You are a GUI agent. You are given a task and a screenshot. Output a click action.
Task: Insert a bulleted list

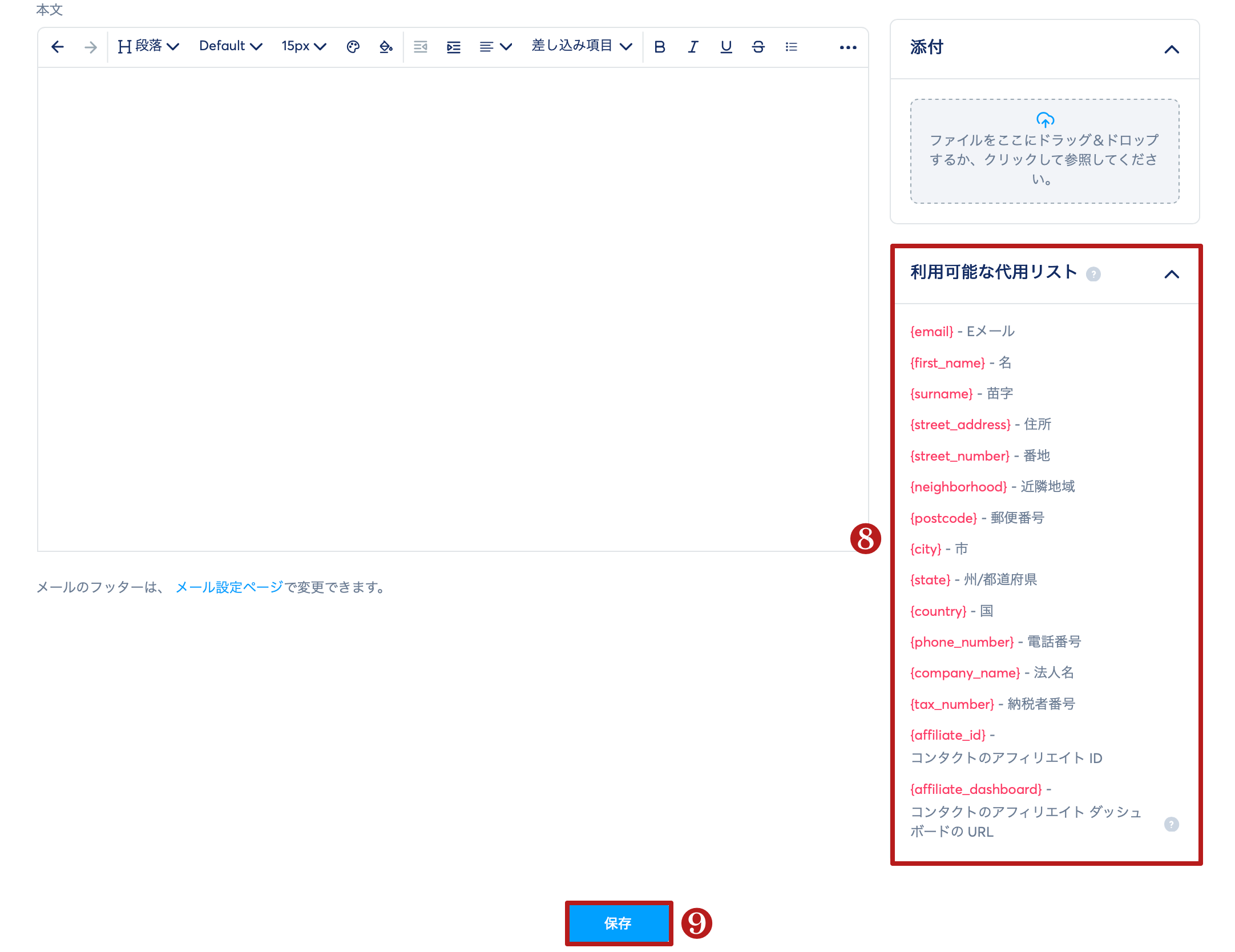[x=791, y=47]
